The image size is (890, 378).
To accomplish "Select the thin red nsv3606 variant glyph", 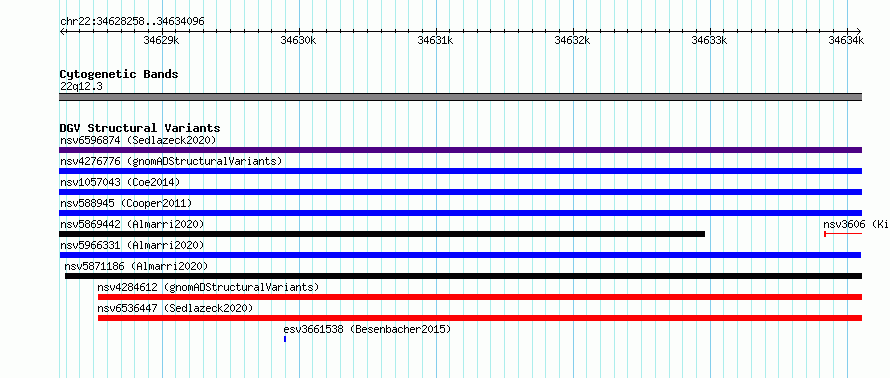I will [x=843, y=234].
